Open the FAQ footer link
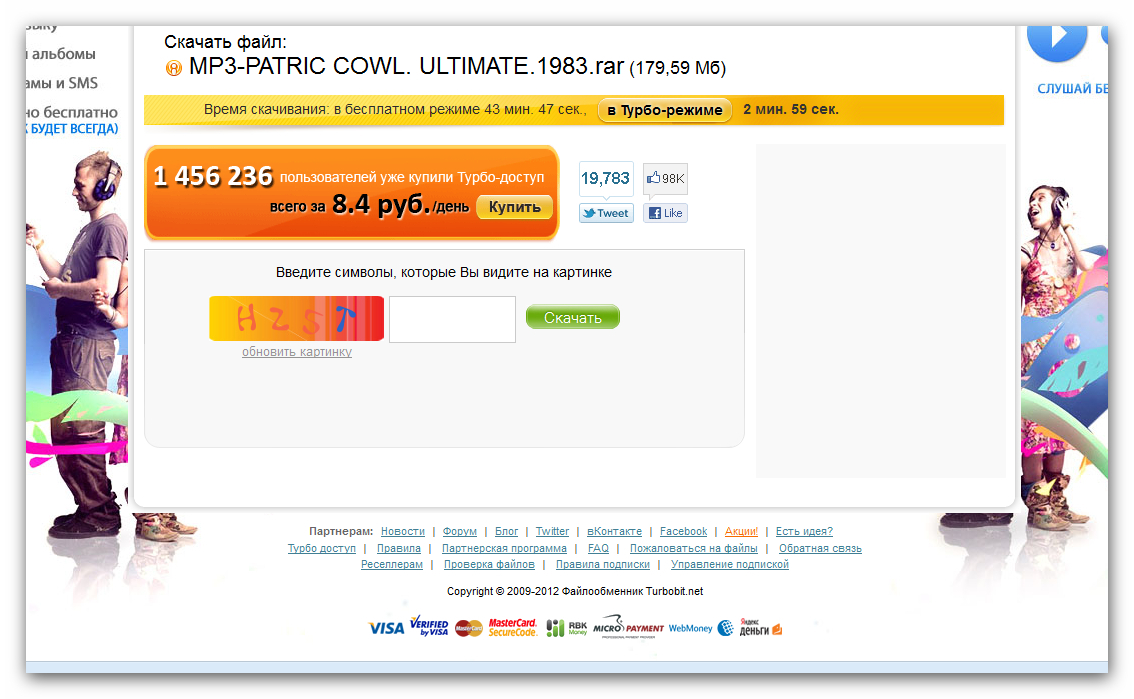 [x=598, y=549]
